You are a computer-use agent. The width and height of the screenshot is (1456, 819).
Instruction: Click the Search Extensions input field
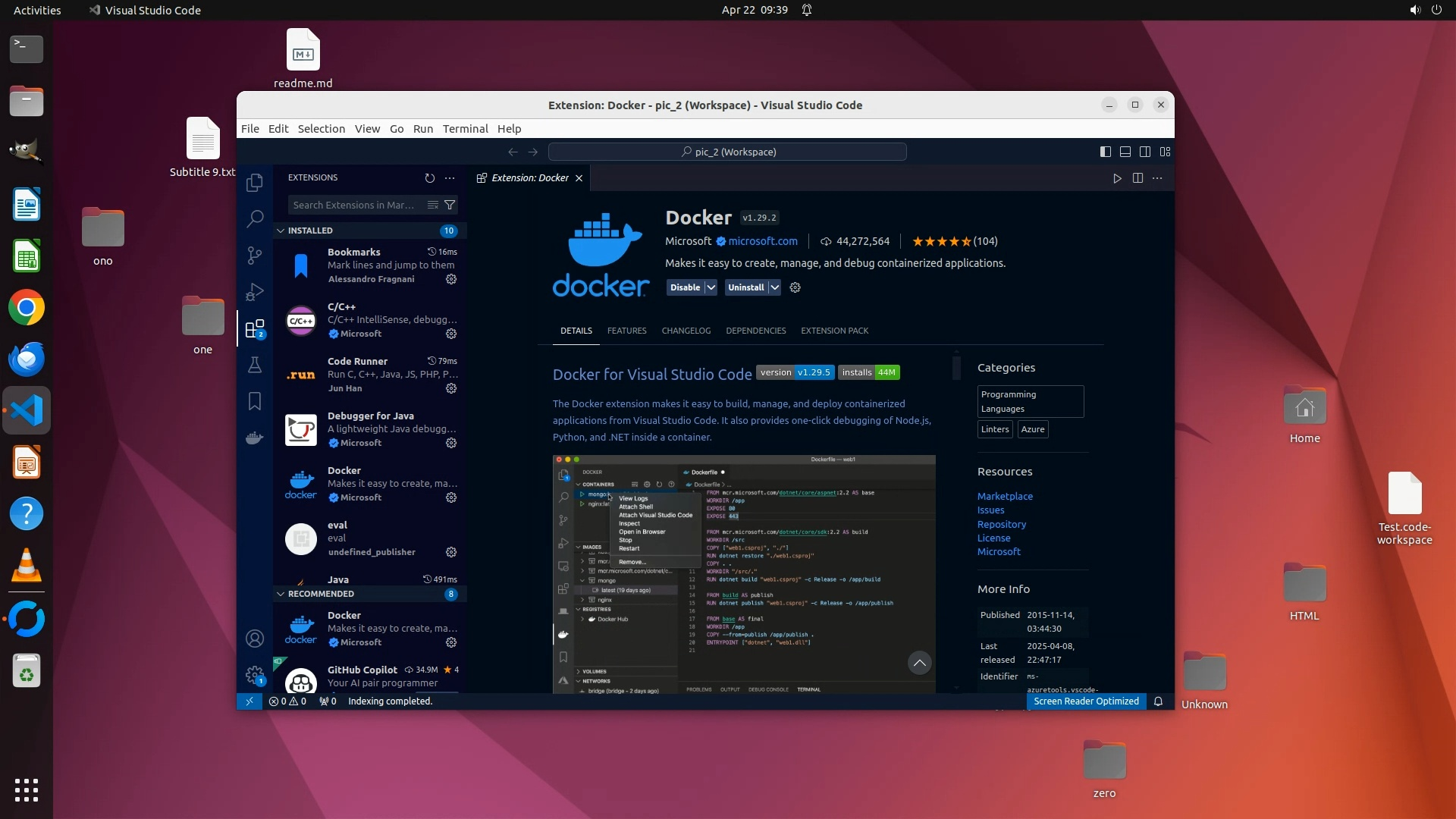(353, 205)
